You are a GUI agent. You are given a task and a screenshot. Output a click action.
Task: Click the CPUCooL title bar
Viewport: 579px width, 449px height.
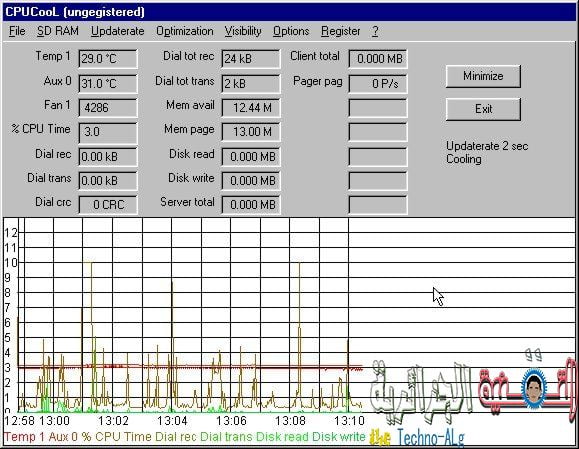tap(290, 12)
